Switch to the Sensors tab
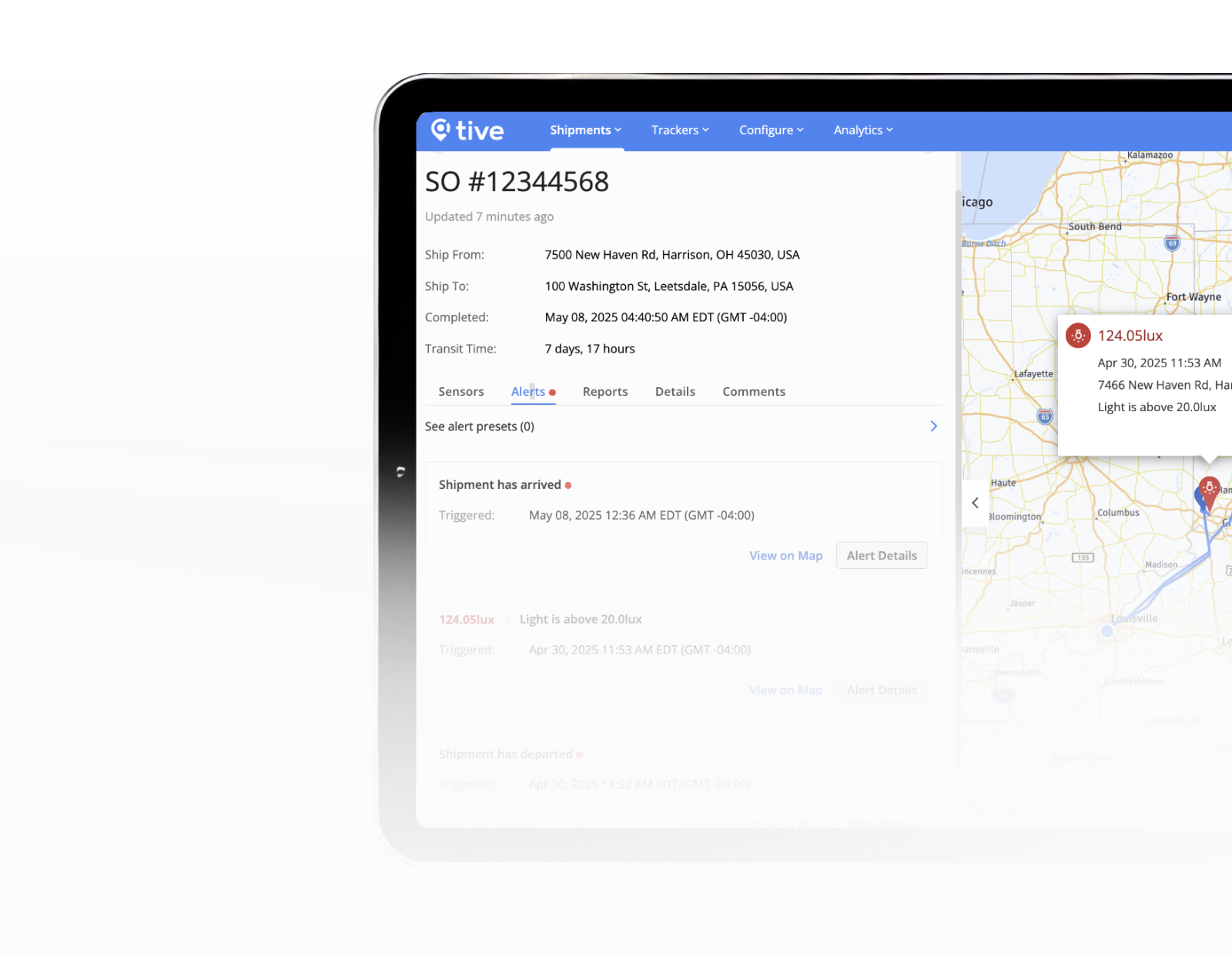The height and width of the screenshot is (957, 1232). [x=461, y=392]
